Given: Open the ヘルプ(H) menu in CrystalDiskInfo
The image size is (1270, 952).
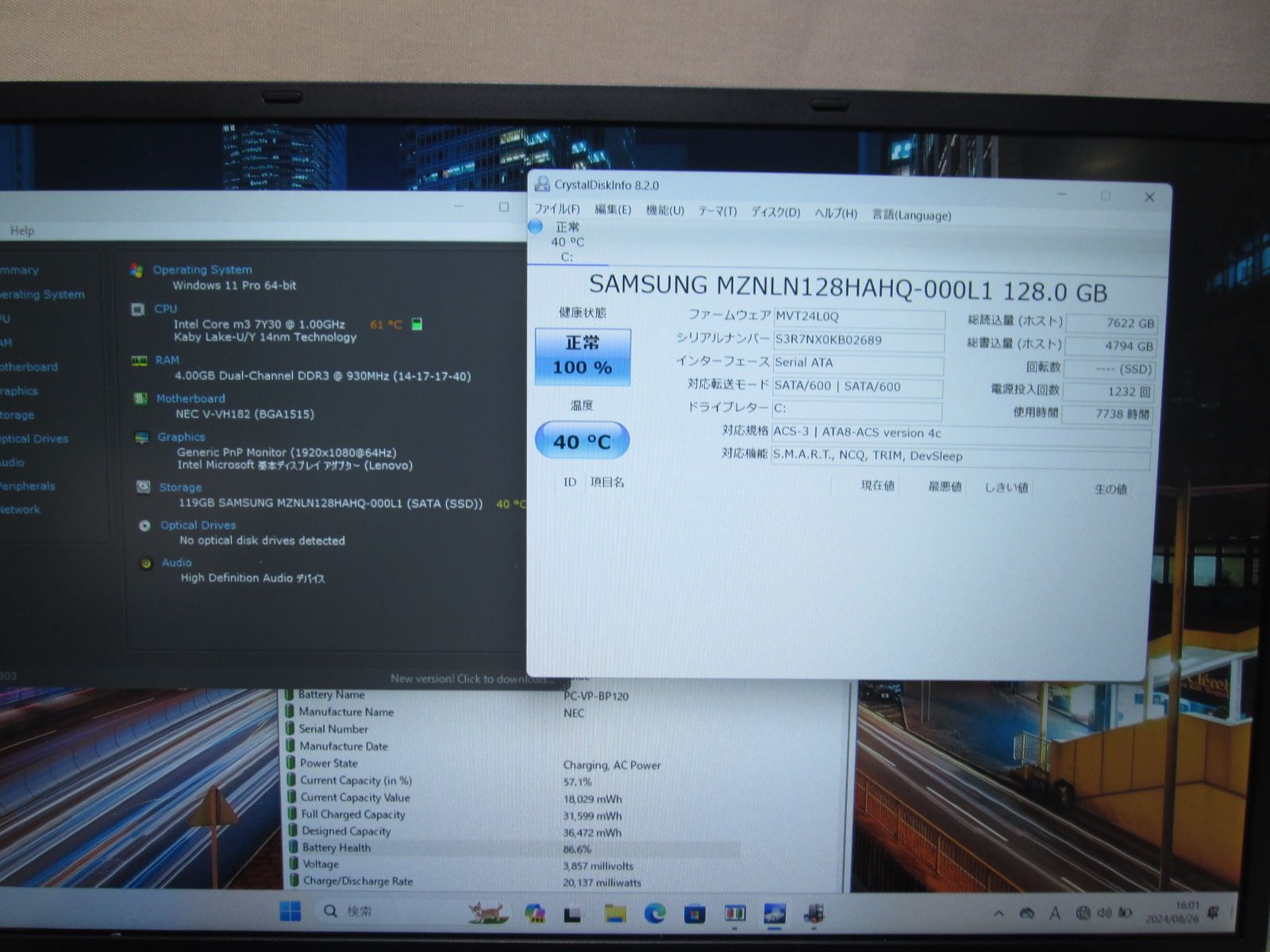Looking at the screenshot, I should tap(836, 213).
